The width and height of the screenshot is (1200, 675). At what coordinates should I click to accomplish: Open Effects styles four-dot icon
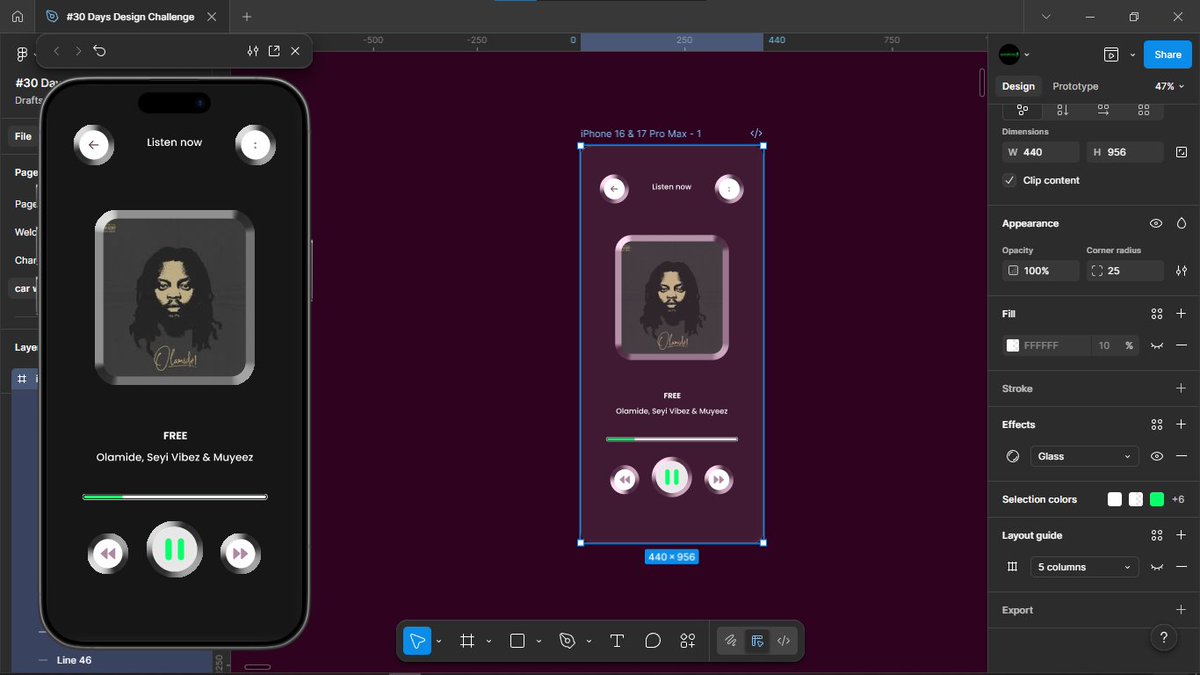point(1157,424)
